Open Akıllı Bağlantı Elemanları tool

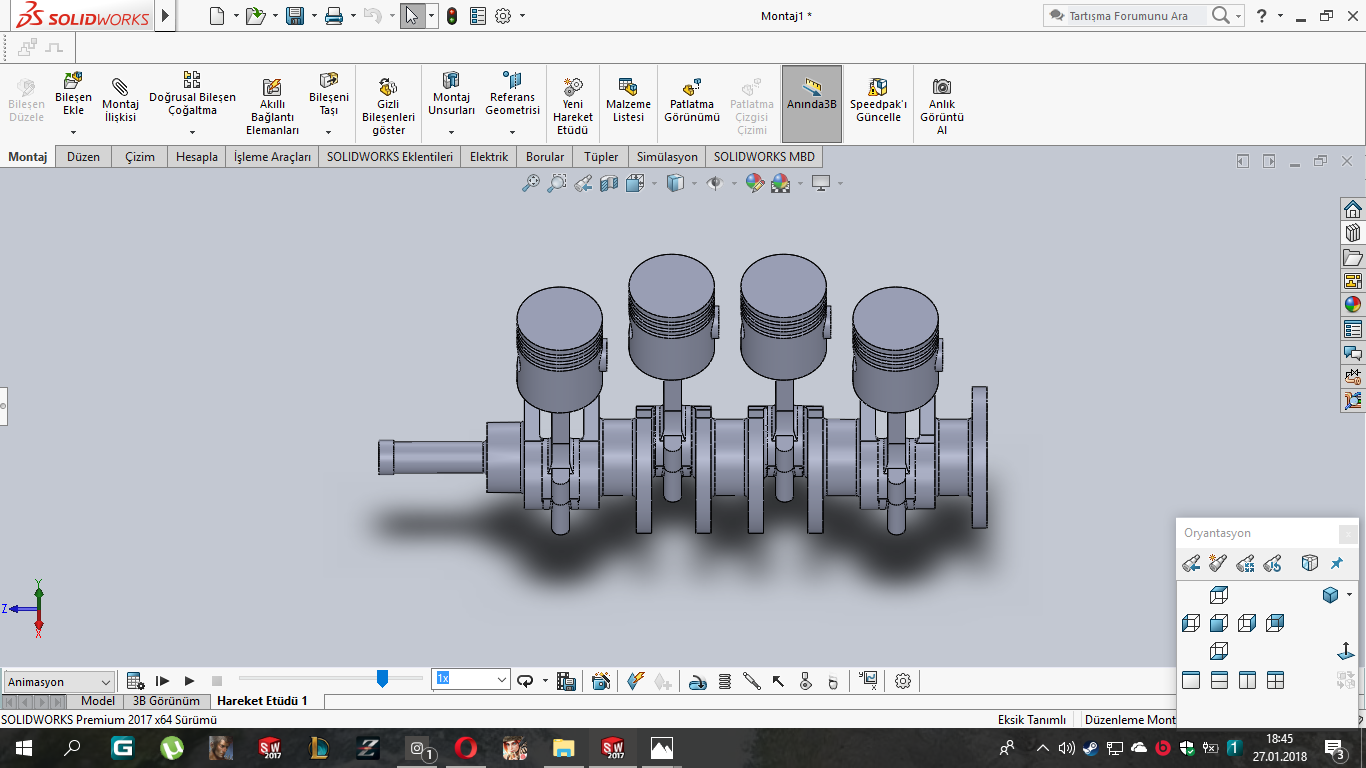272,87
